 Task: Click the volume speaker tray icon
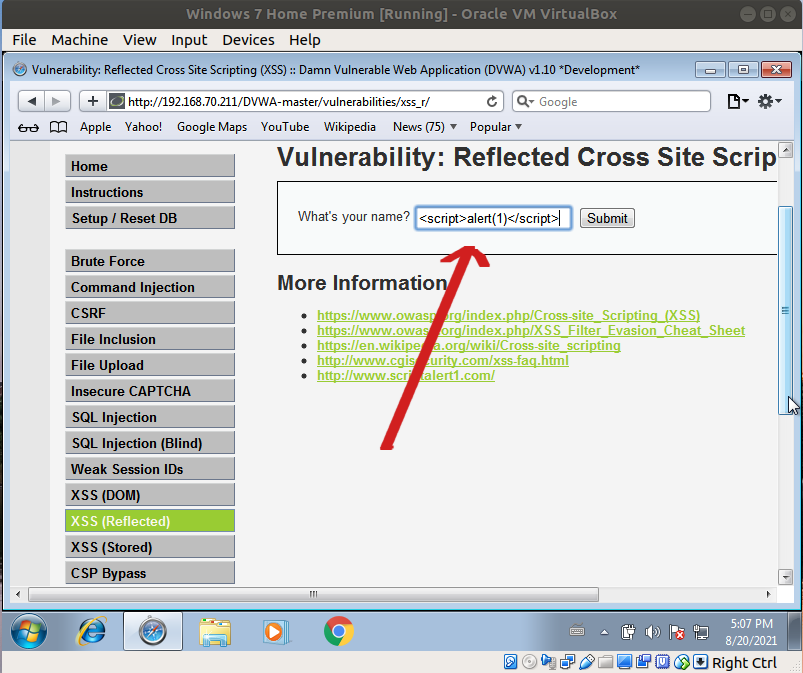(652, 633)
